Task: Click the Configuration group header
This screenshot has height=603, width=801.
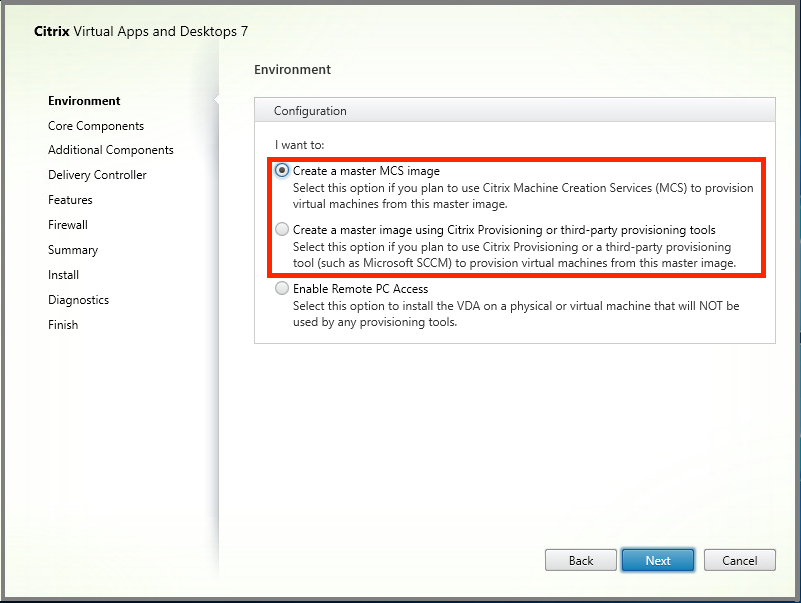Action: [x=311, y=111]
